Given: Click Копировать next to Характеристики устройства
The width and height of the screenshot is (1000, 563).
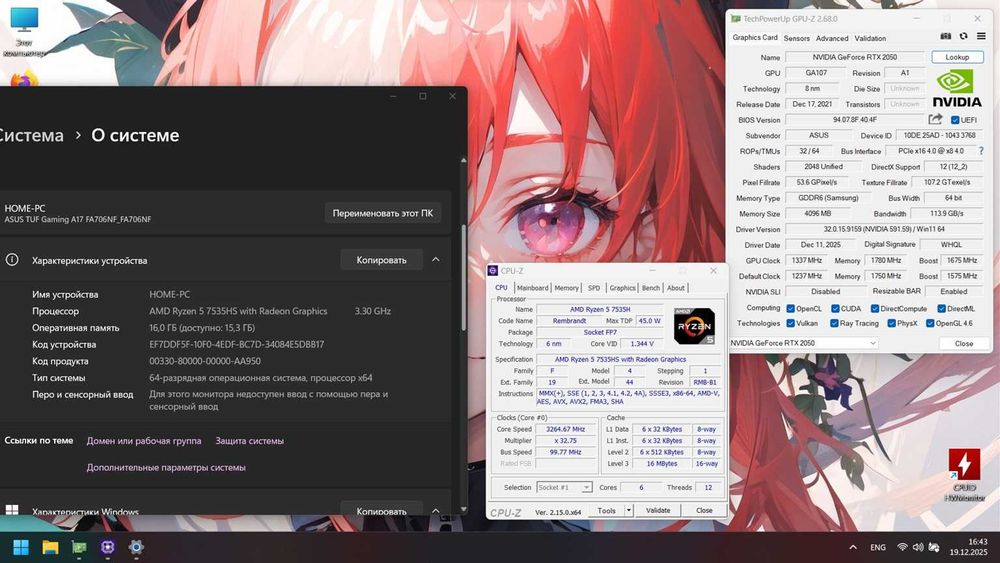Looking at the screenshot, I should point(381,260).
